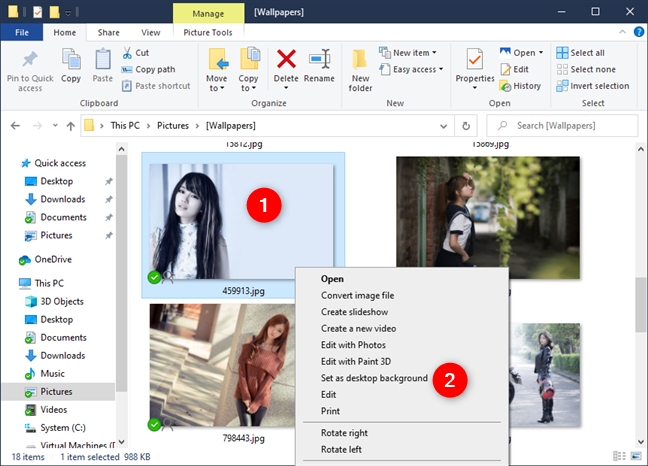This screenshot has width=648, height=466.
Task: Click the Pin to Quick access icon
Action: [29, 60]
